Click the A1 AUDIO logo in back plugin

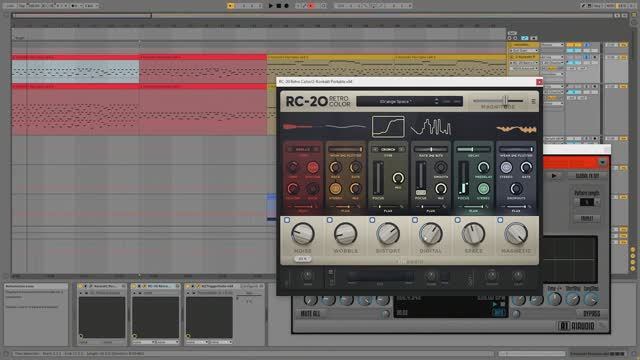tap(576, 326)
